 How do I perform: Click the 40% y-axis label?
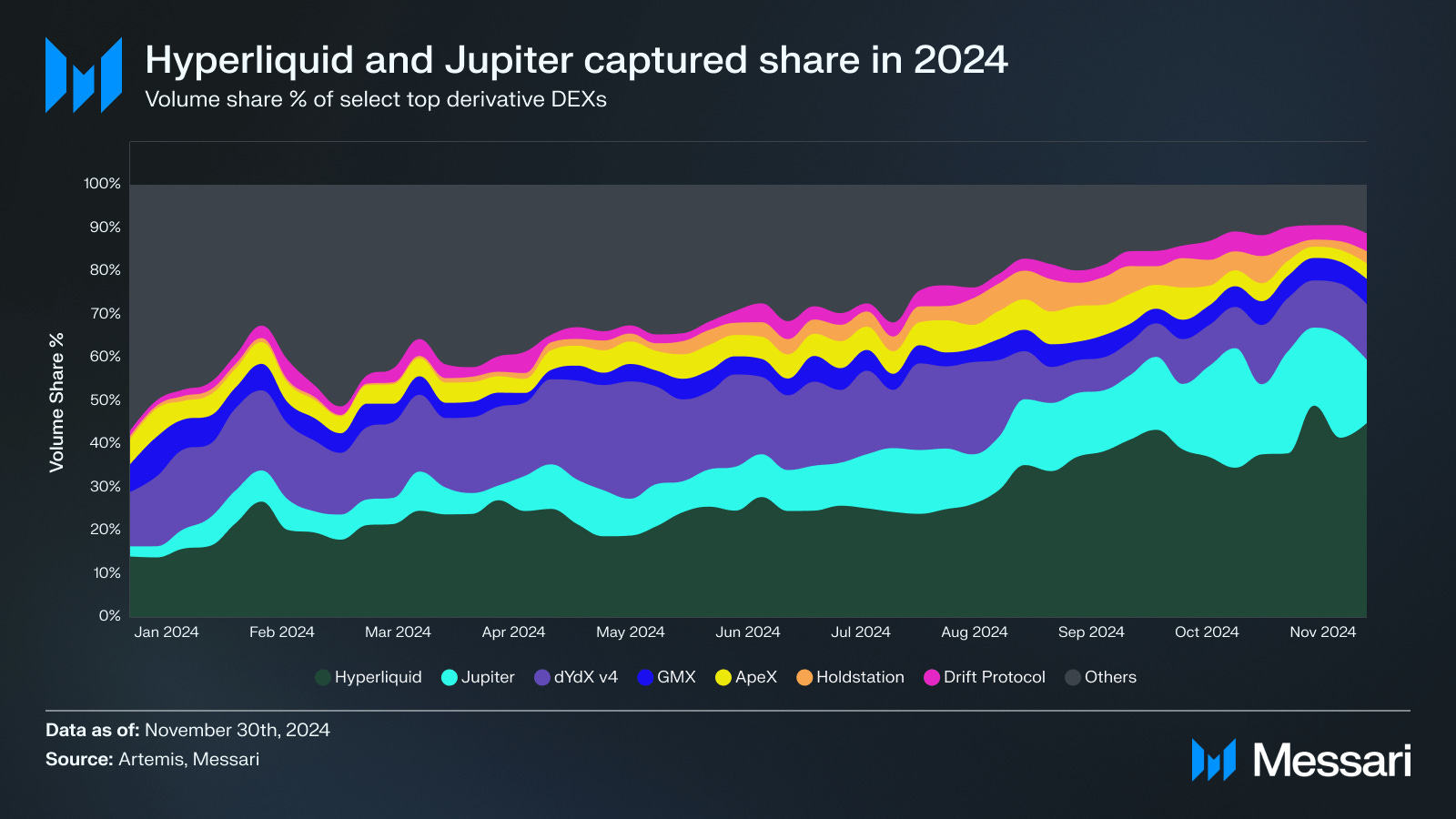pos(105,443)
